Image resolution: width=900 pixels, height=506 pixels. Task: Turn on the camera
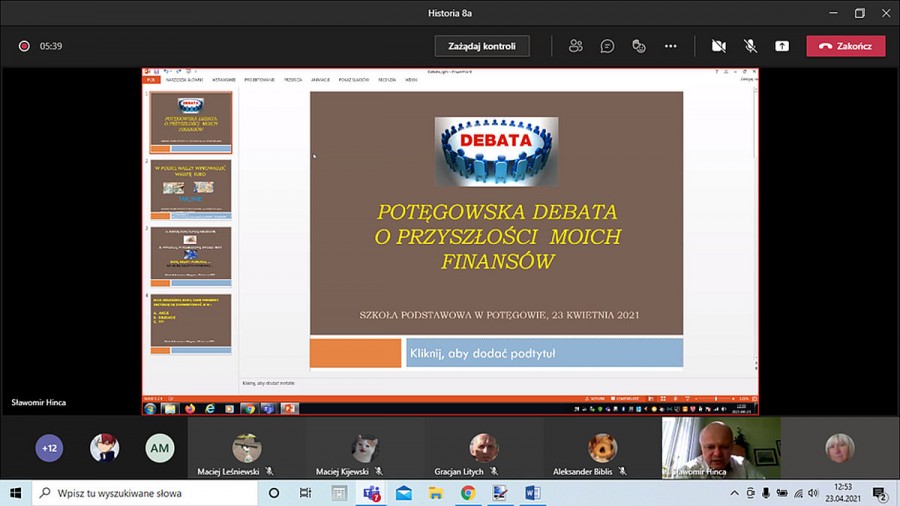coord(718,46)
